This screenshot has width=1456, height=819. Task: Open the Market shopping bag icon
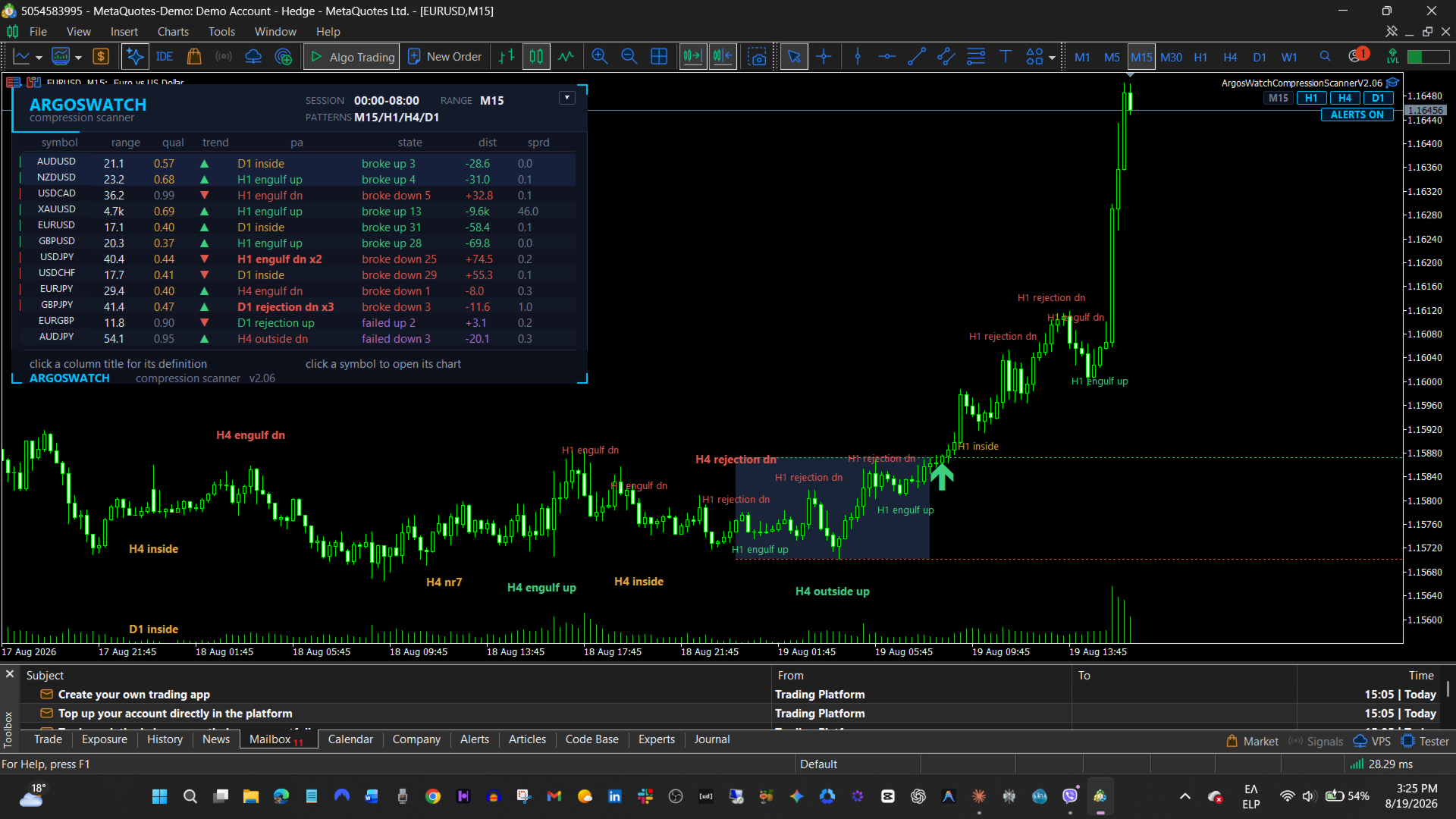coord(194,57)
